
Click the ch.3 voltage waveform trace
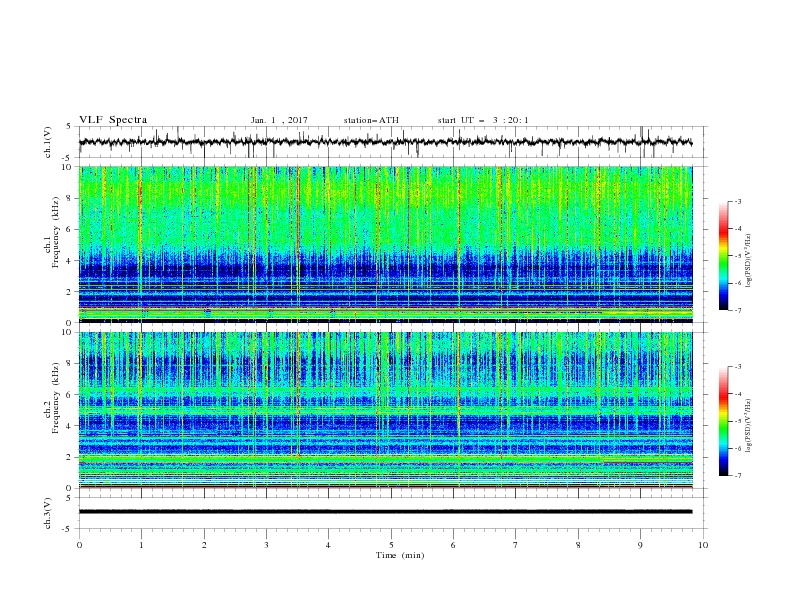385,512
